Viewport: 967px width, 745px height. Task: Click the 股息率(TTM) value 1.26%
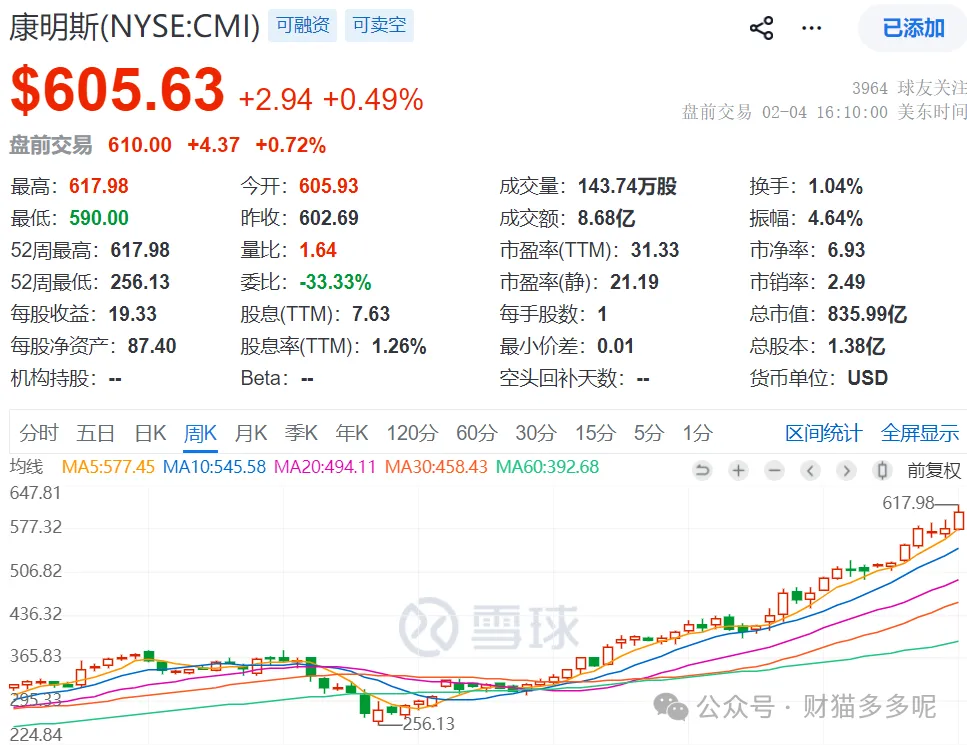point(399,346)
